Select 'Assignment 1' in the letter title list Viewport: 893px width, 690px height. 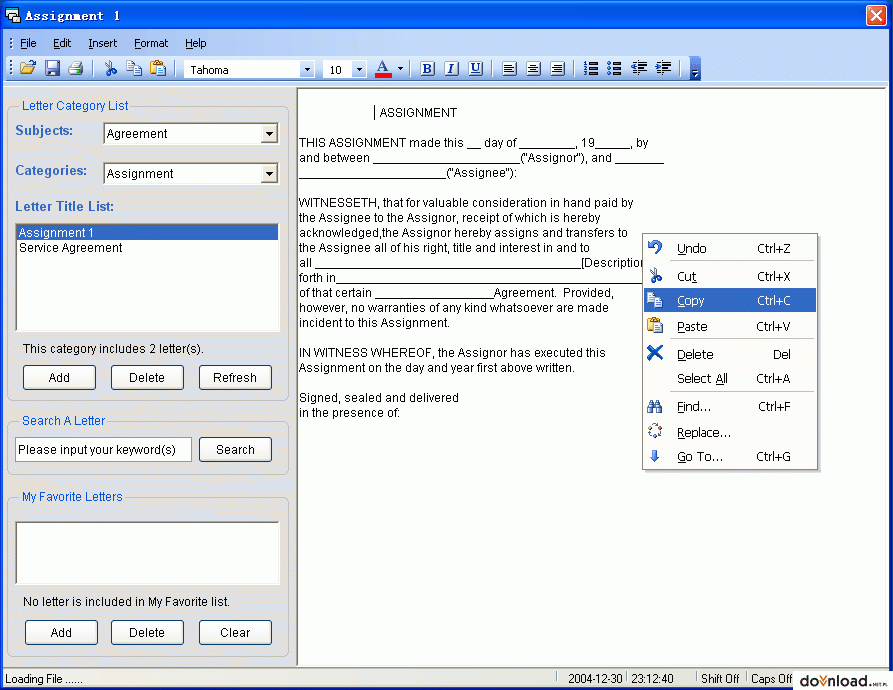pyautogui.click(x=148, y=232)
